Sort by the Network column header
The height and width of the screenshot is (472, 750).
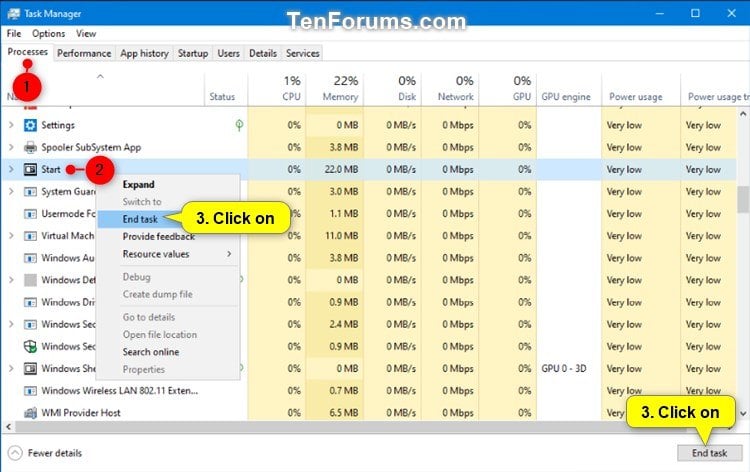pyautogui.click(x=450, y=88)
